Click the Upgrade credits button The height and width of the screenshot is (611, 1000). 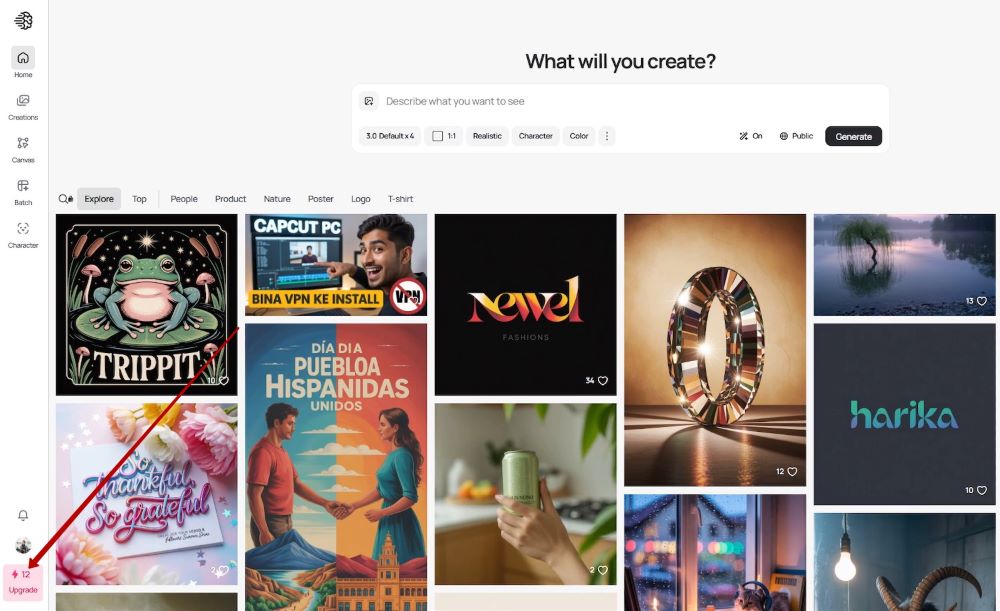23,582
